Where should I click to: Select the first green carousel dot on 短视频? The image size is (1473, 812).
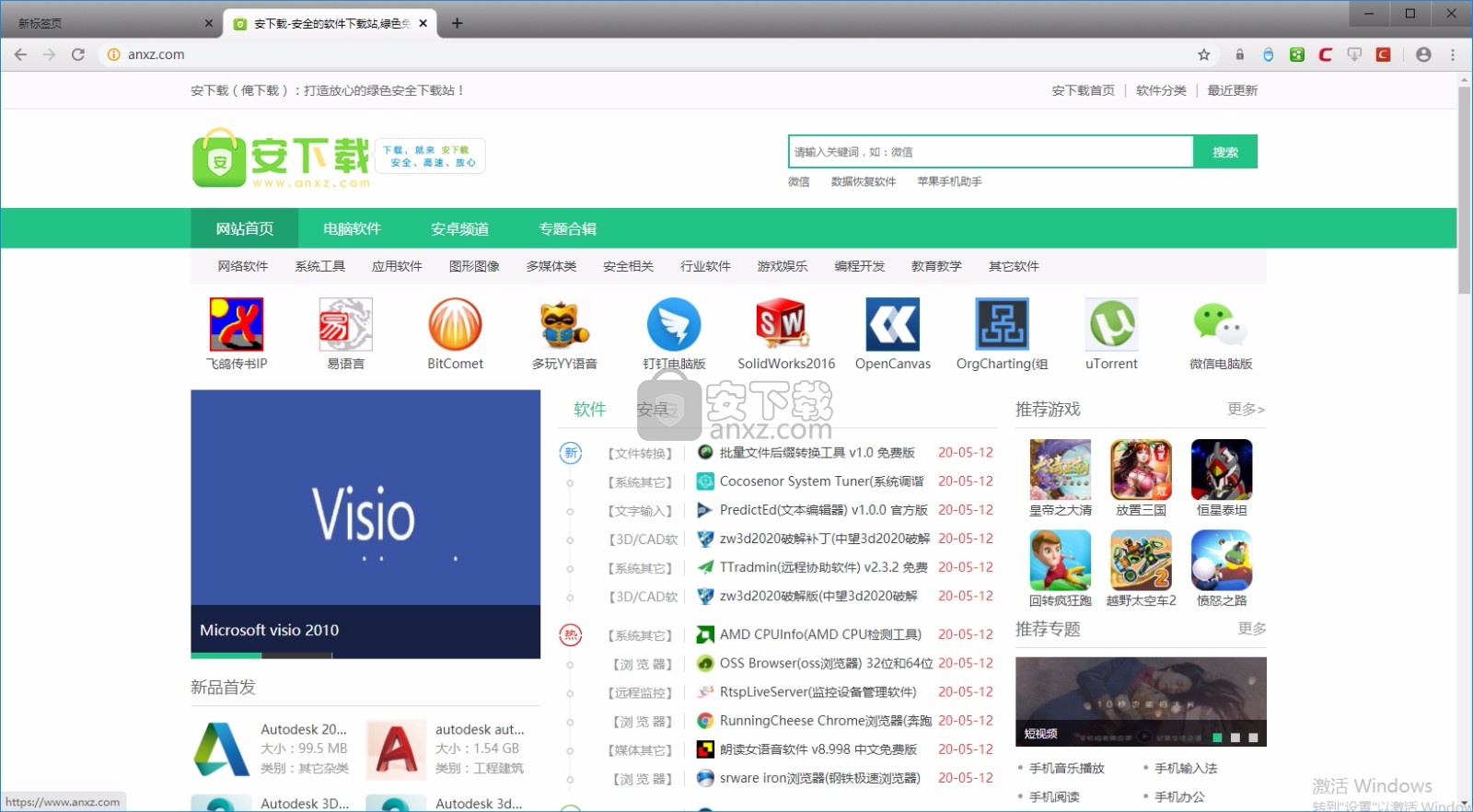1217,737
